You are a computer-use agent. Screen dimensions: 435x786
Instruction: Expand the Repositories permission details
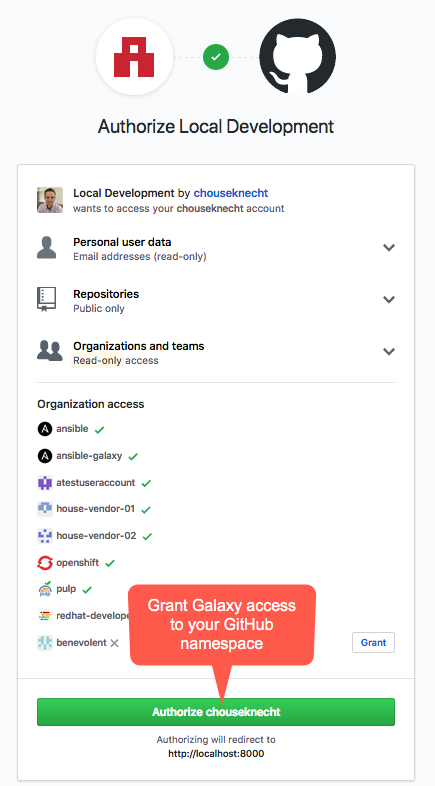(389, 299)
